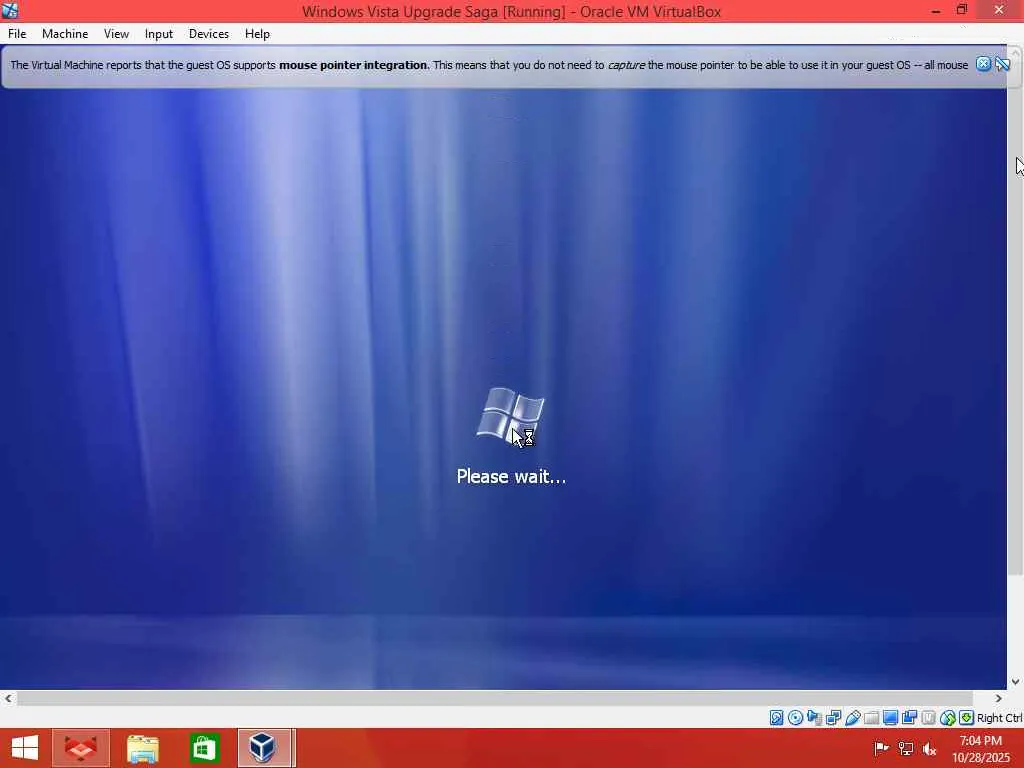
Task: Click the Vista Windows logo
Action: 510,416
